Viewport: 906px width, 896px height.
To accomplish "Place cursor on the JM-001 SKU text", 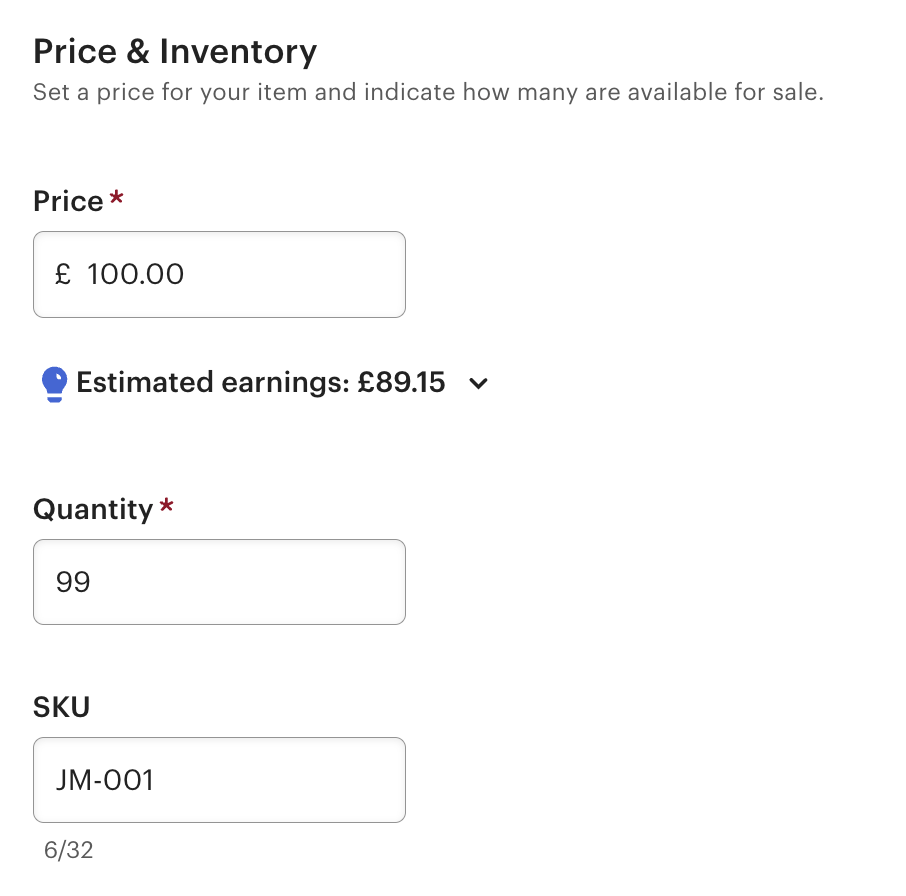I will tap(105, 780).
